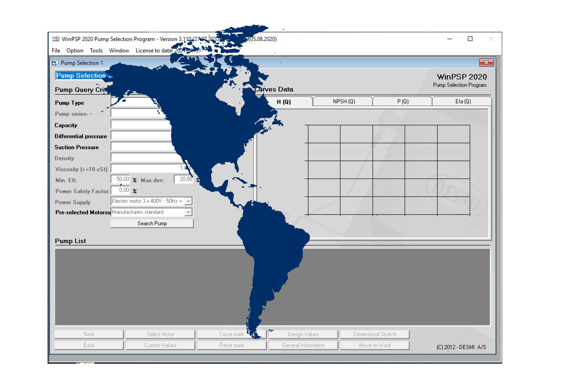
Task: Open the File menu
Action: [x=56, y=51]
